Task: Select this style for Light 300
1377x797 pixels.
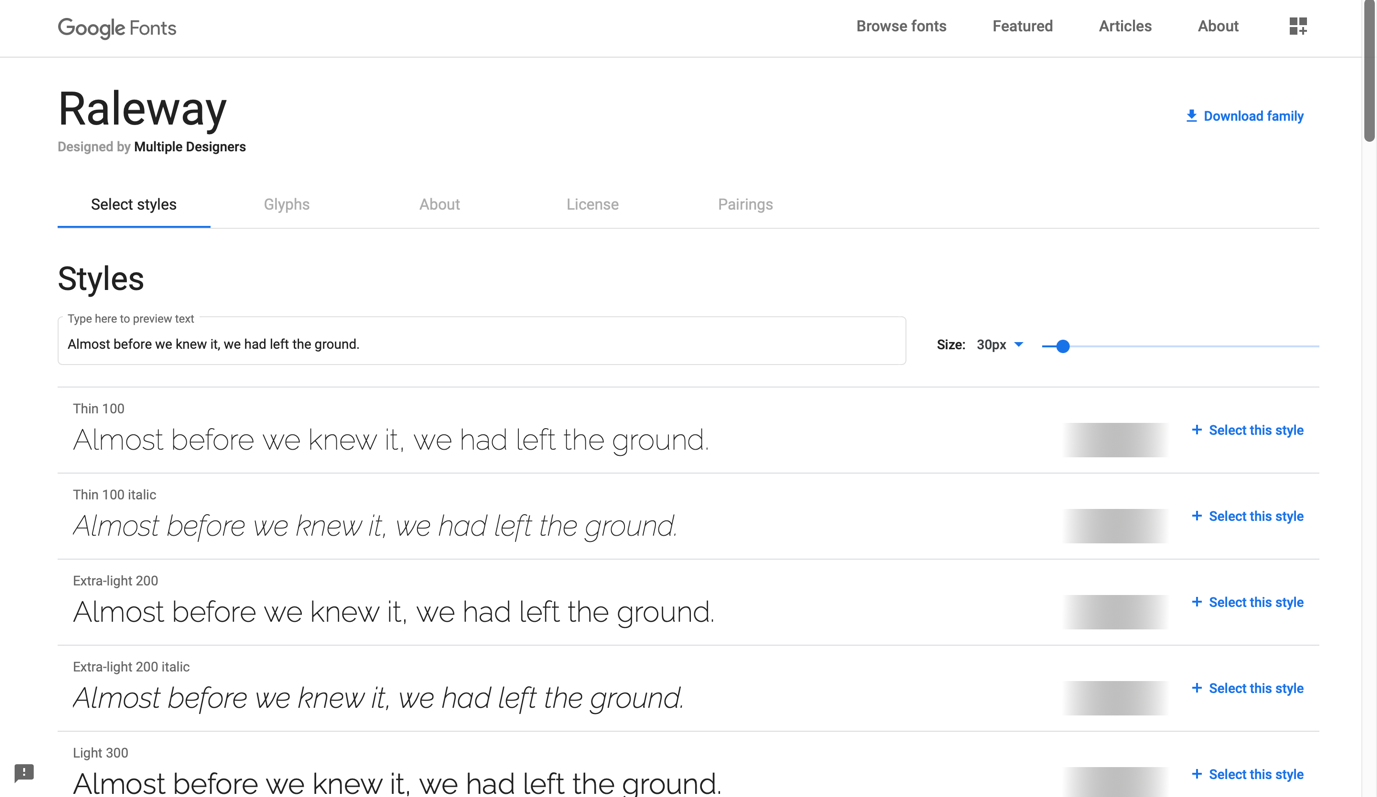Action: [x=1247, y=774]
